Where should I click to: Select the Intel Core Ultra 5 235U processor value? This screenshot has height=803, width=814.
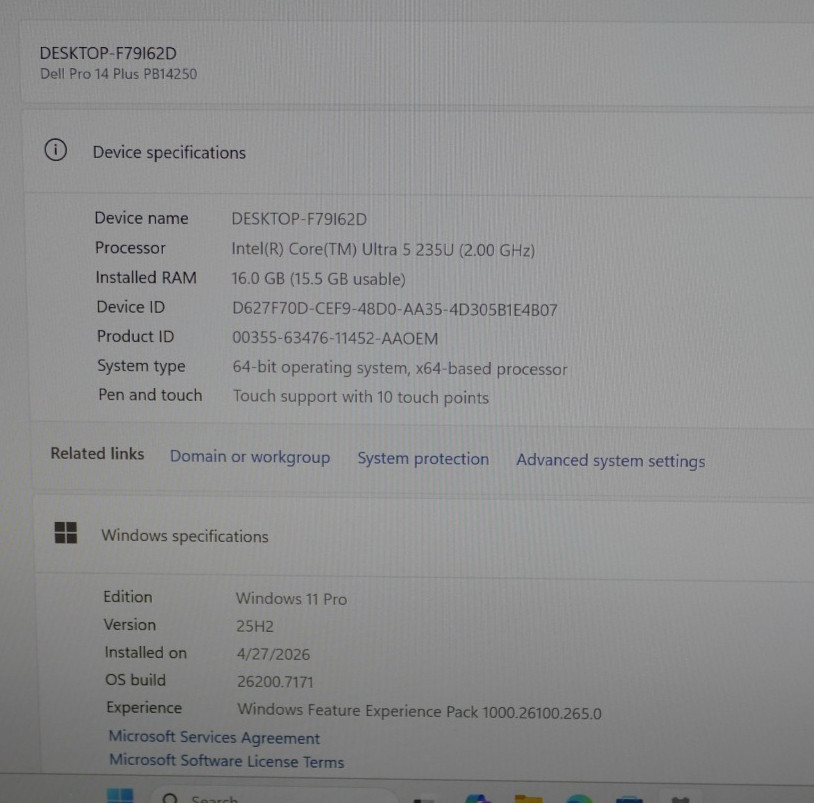[x=383, y=250]
